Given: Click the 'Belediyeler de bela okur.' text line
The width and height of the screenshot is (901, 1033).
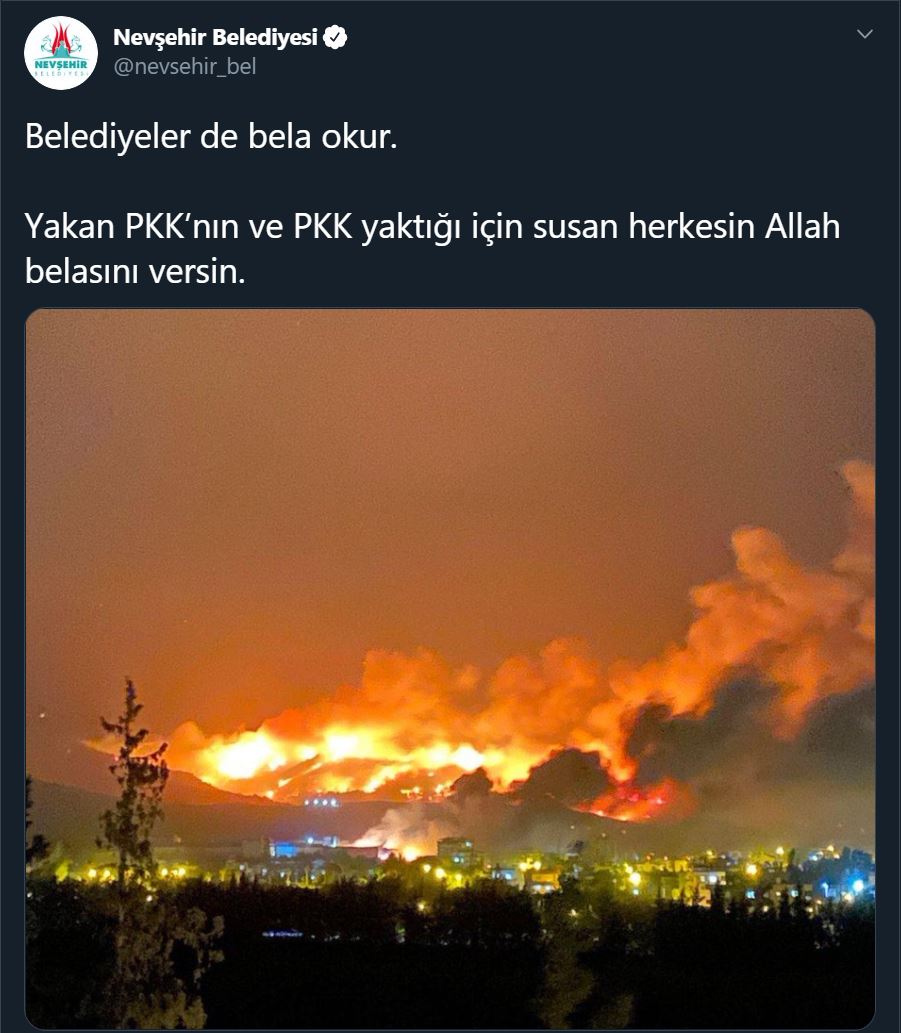Looking at the screenshot, I should coord(211,136).
